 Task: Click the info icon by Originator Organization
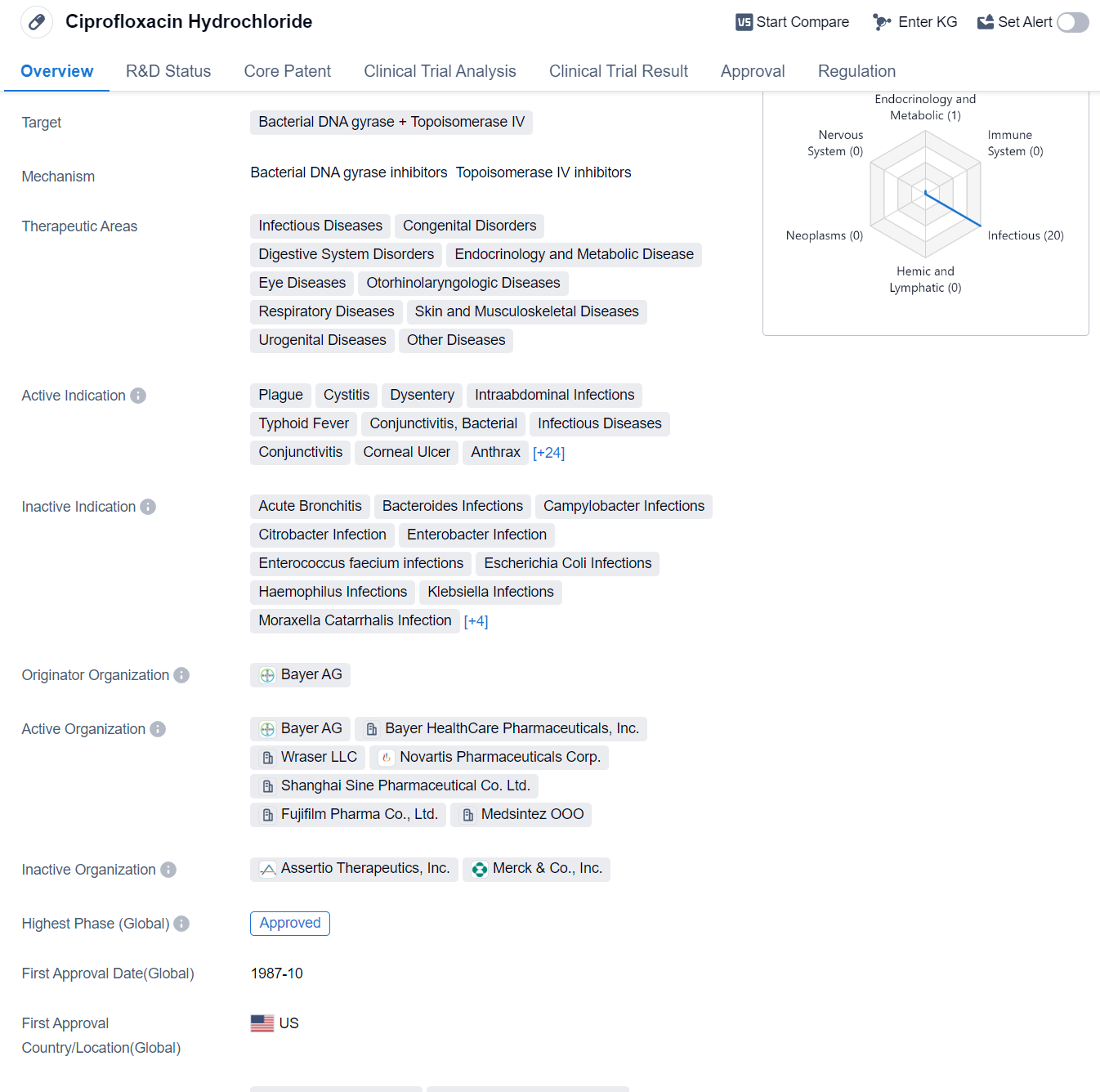(181, 675)
